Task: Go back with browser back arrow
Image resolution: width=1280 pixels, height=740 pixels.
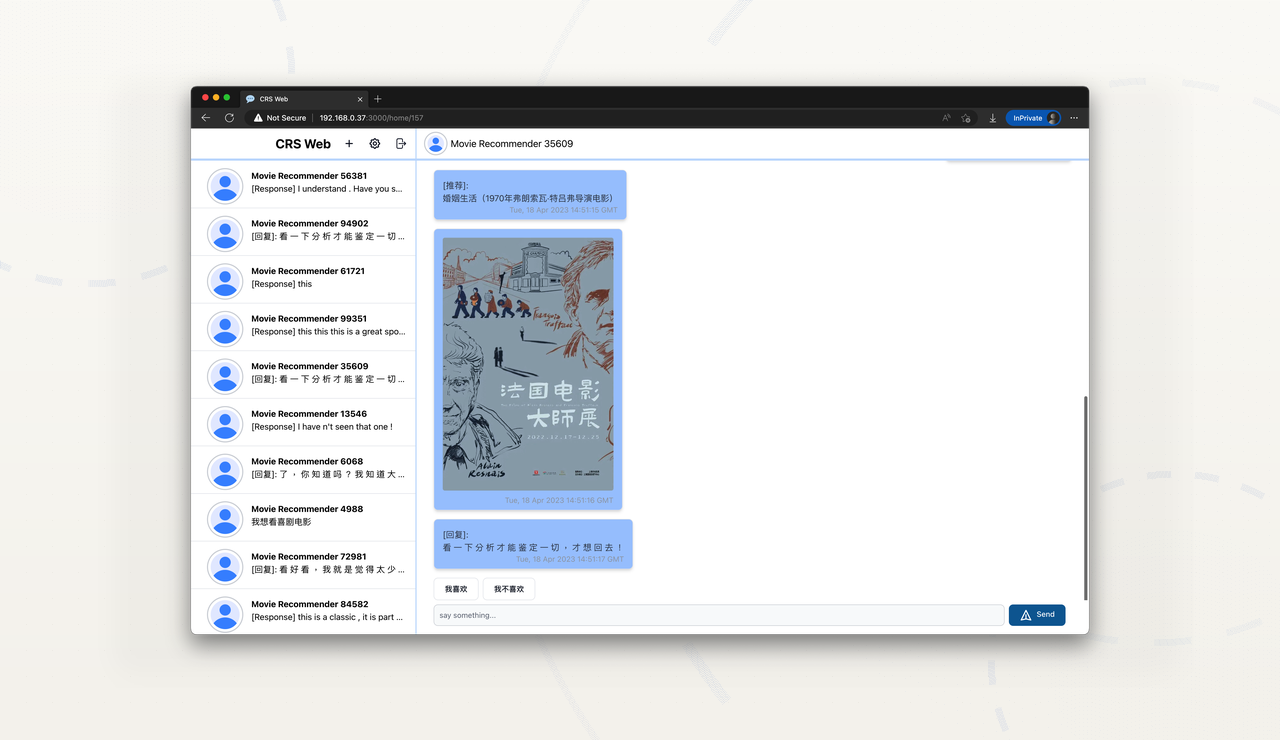Action: click(206, 118)
